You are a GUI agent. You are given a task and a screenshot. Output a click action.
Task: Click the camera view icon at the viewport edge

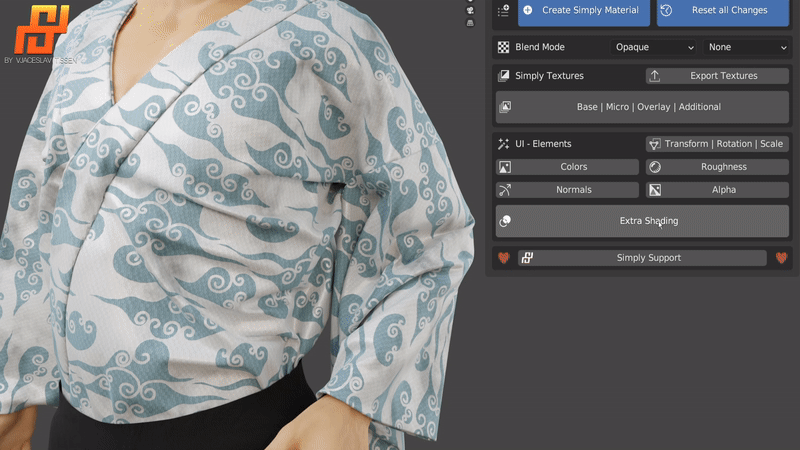[x=470, y=10]
